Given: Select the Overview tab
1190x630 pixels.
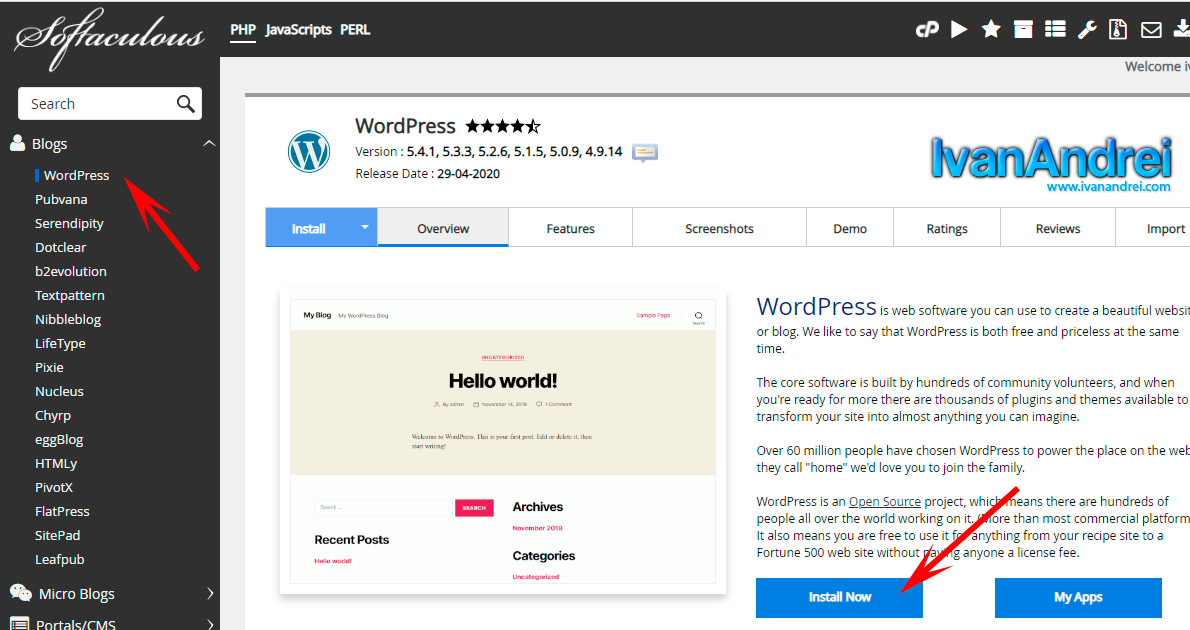Looking at the screenshot, I should point(442,228).
